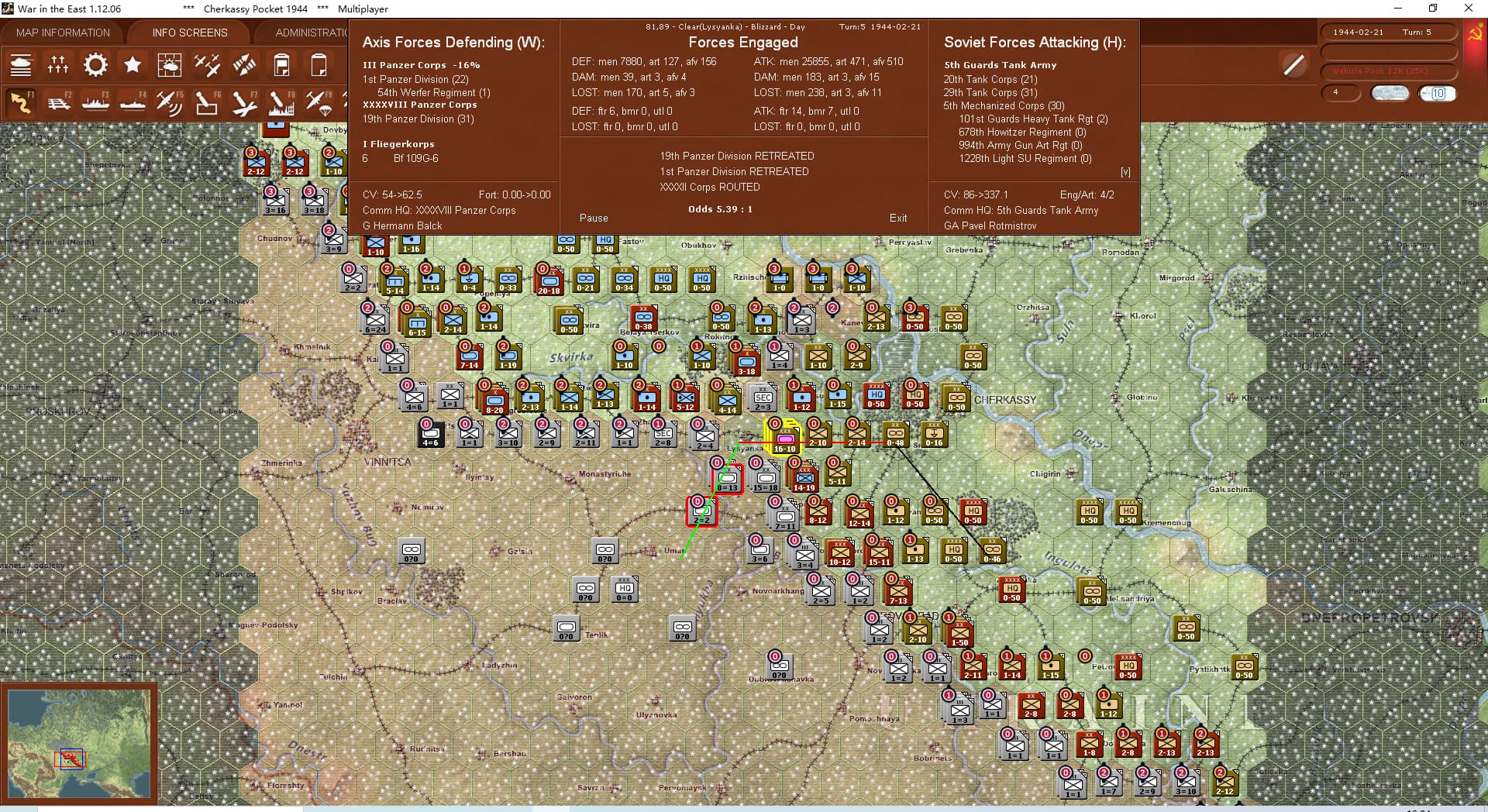
Task: Select the F5 air recon mode icon
Action: 170,102
